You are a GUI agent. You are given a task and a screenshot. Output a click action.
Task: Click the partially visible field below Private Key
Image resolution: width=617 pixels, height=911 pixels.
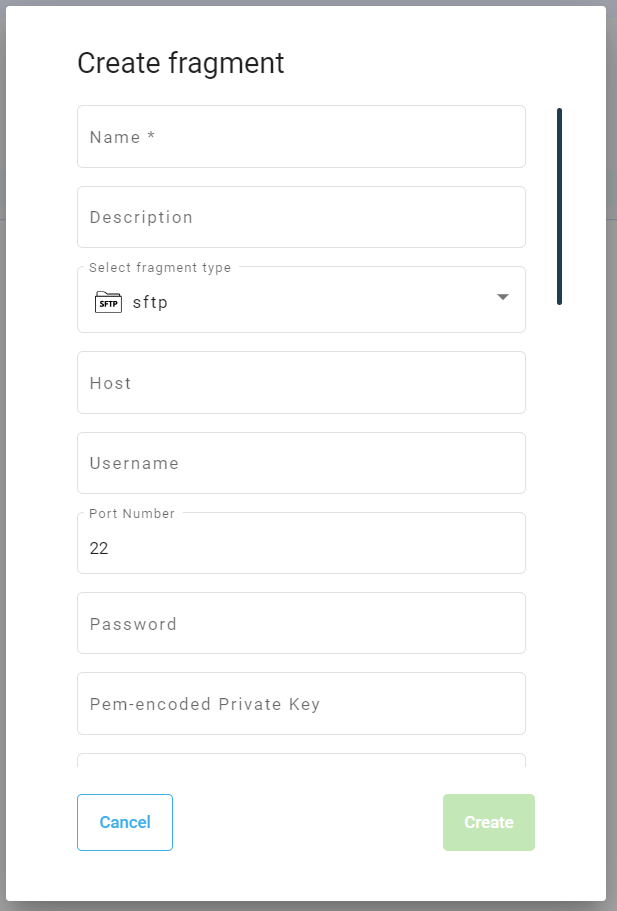click(300, 761)
